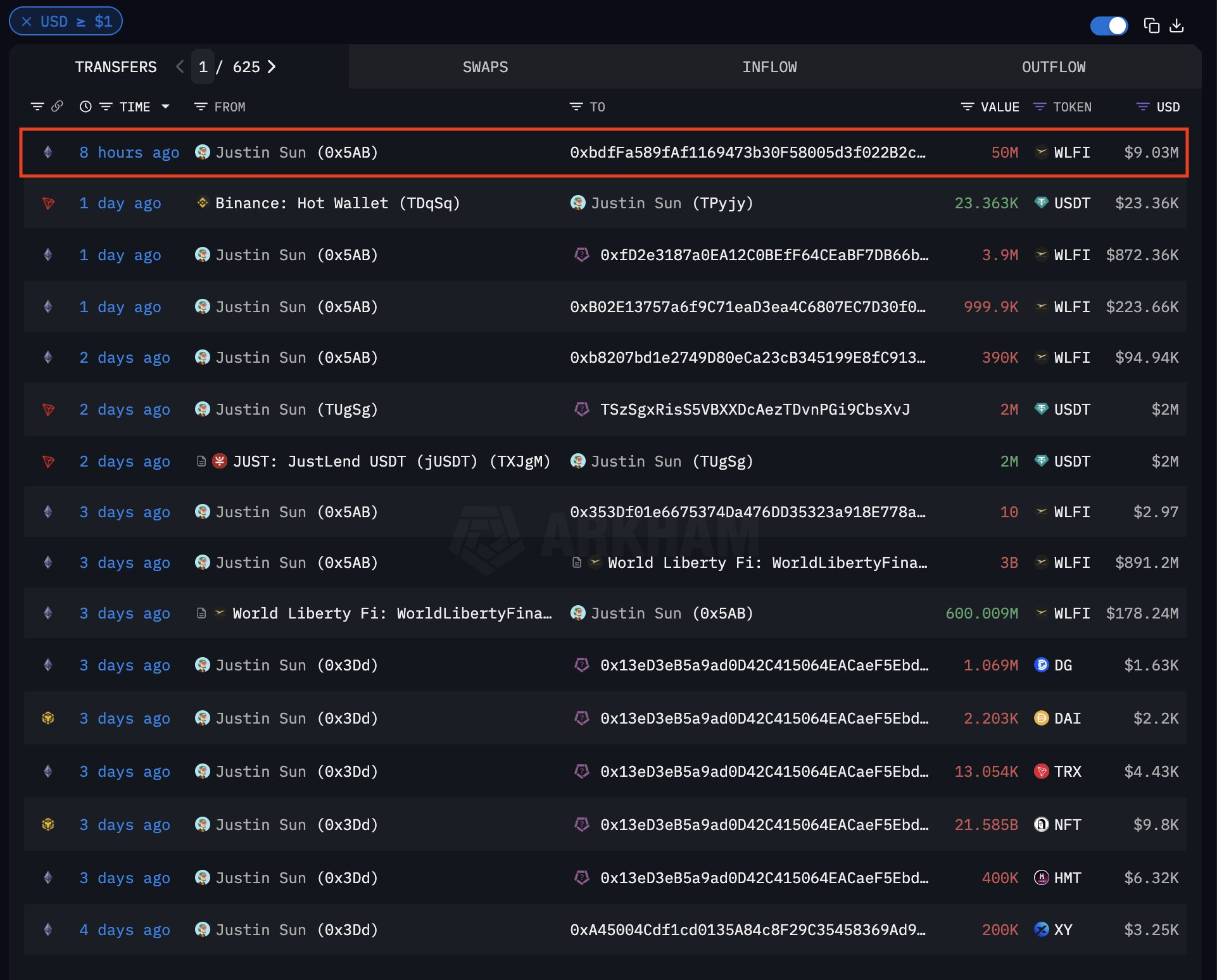The width and height of the screenshot is (1217, 980).
Task: Go to next transfers page chevron
Action: [272, 66]
